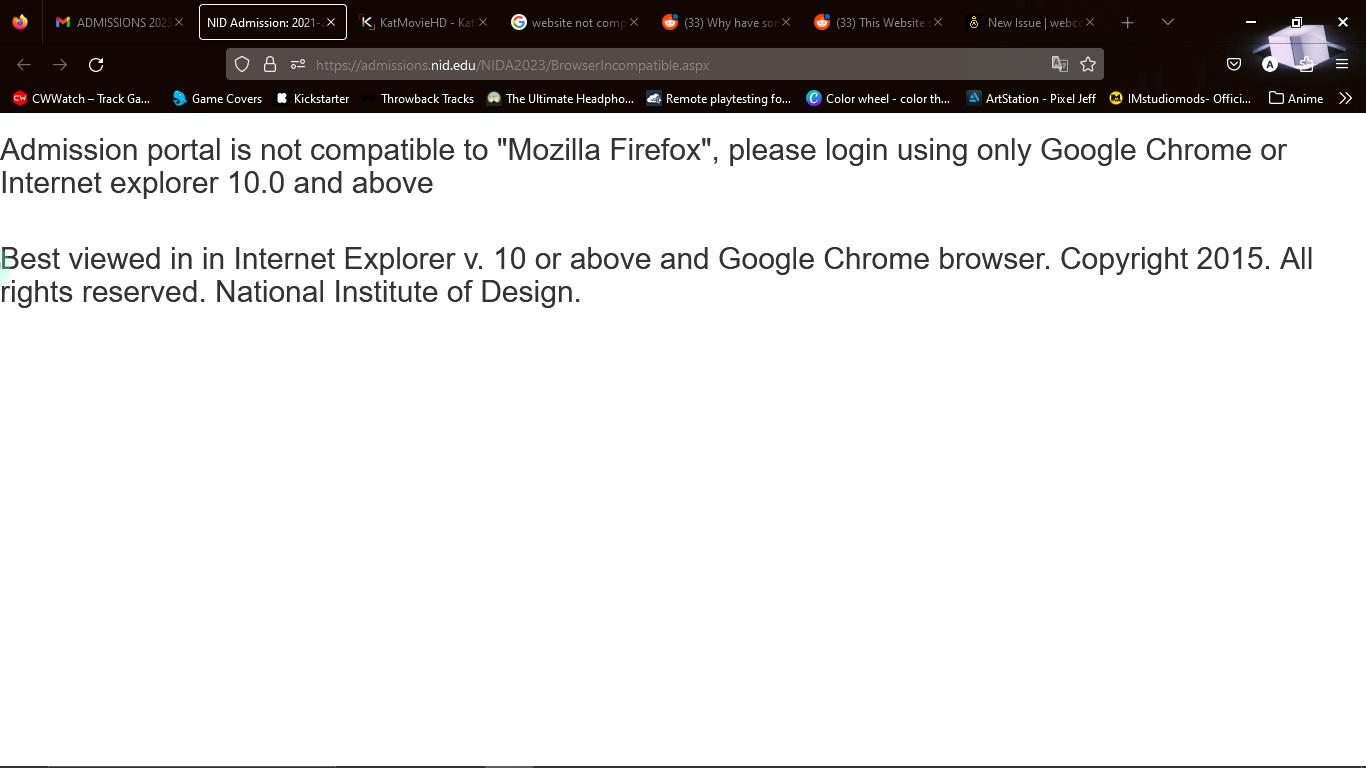Open the Color wheel bookmark
1366x768 pixels.
(878, 98)
